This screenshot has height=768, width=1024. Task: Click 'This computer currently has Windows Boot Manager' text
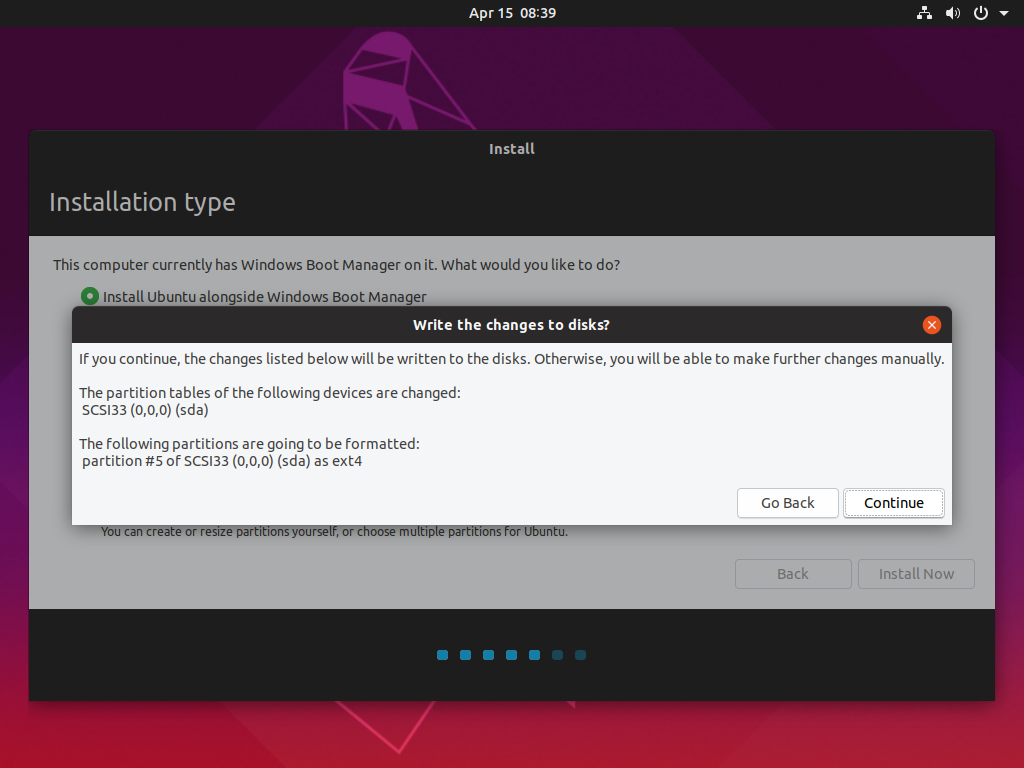point(336,264)
